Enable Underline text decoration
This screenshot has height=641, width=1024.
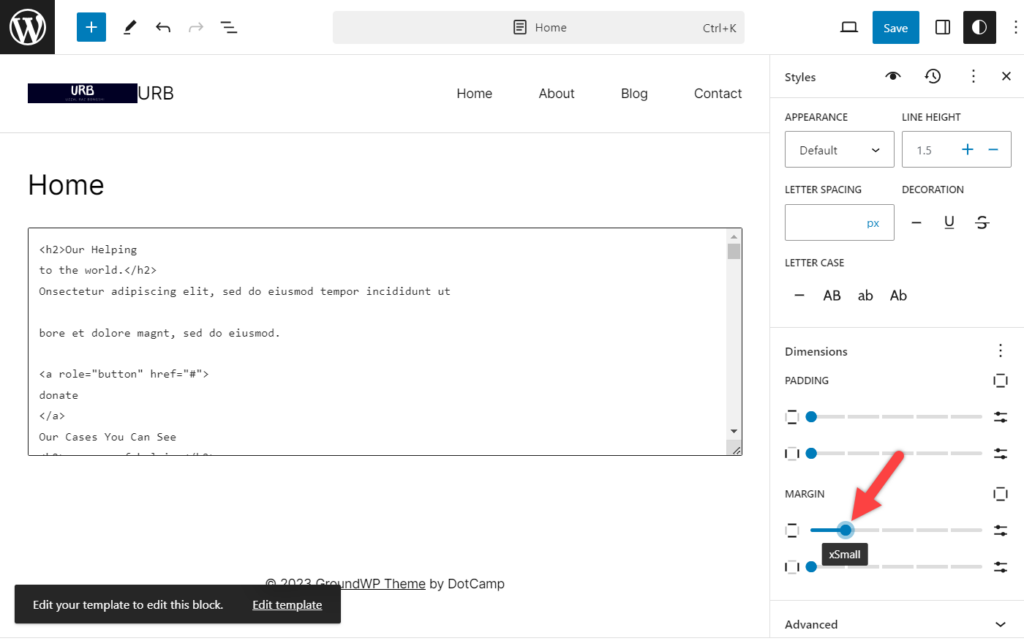[949, 221]
